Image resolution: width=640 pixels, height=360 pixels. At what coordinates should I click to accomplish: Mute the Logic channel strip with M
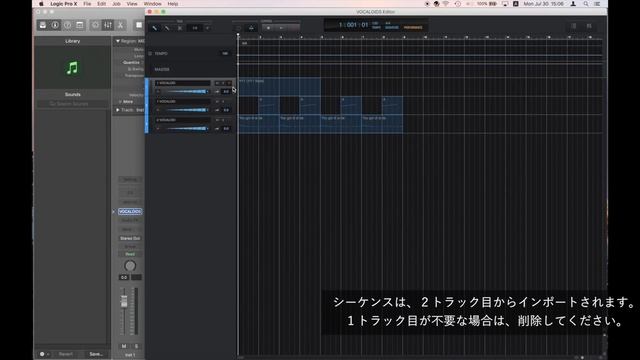pyautogui.click(x=124, y=346)
